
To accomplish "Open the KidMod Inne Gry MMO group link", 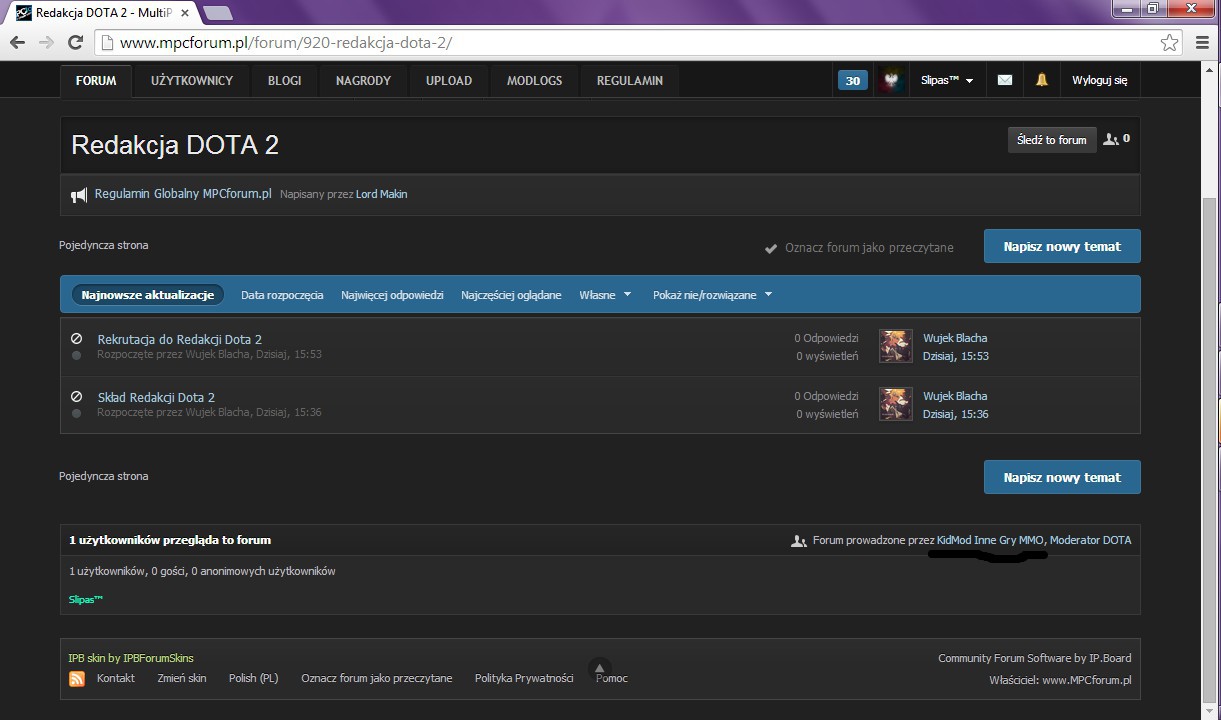I will (990, 540).
